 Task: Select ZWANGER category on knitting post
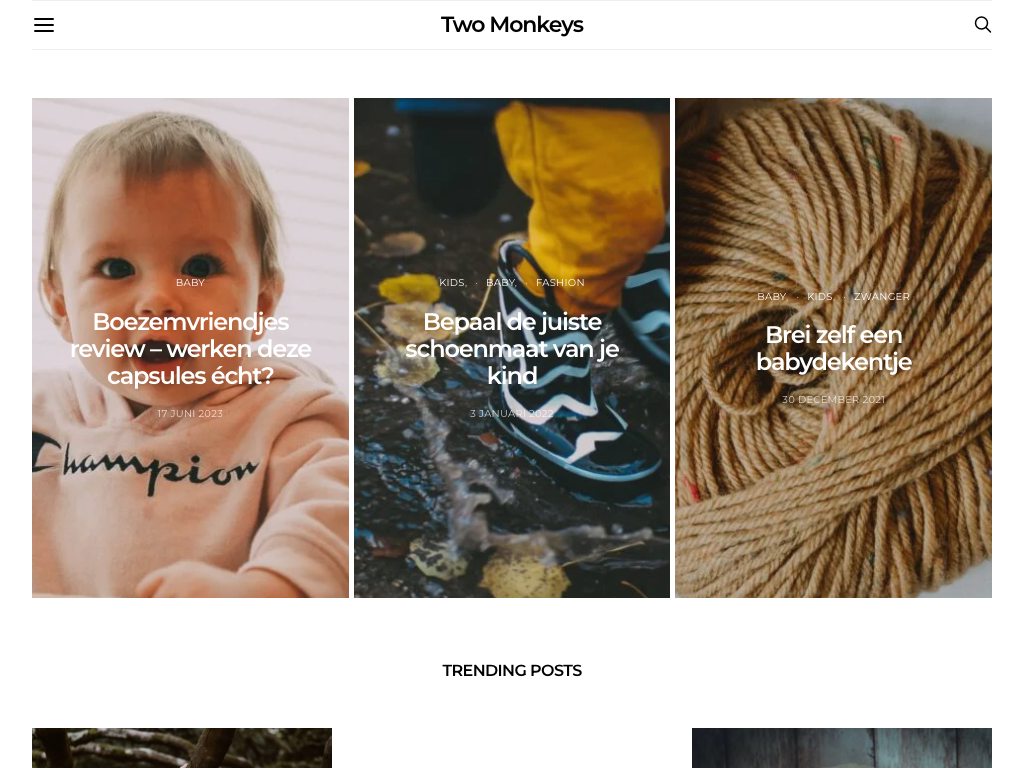coord(882,296)
